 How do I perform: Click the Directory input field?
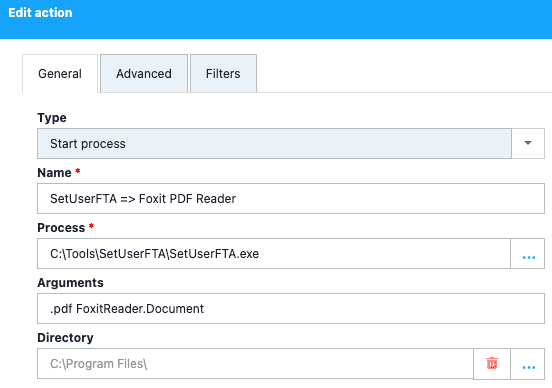(255, 364)
